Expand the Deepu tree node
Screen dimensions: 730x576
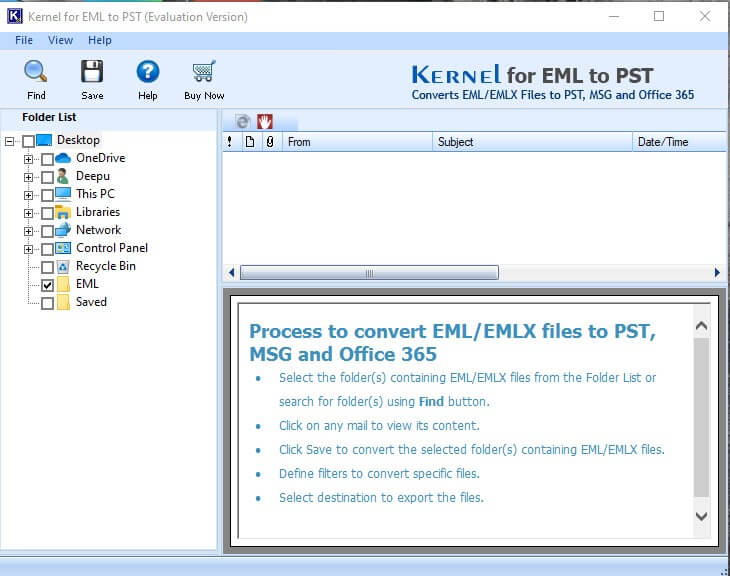[x=28, y=177]
